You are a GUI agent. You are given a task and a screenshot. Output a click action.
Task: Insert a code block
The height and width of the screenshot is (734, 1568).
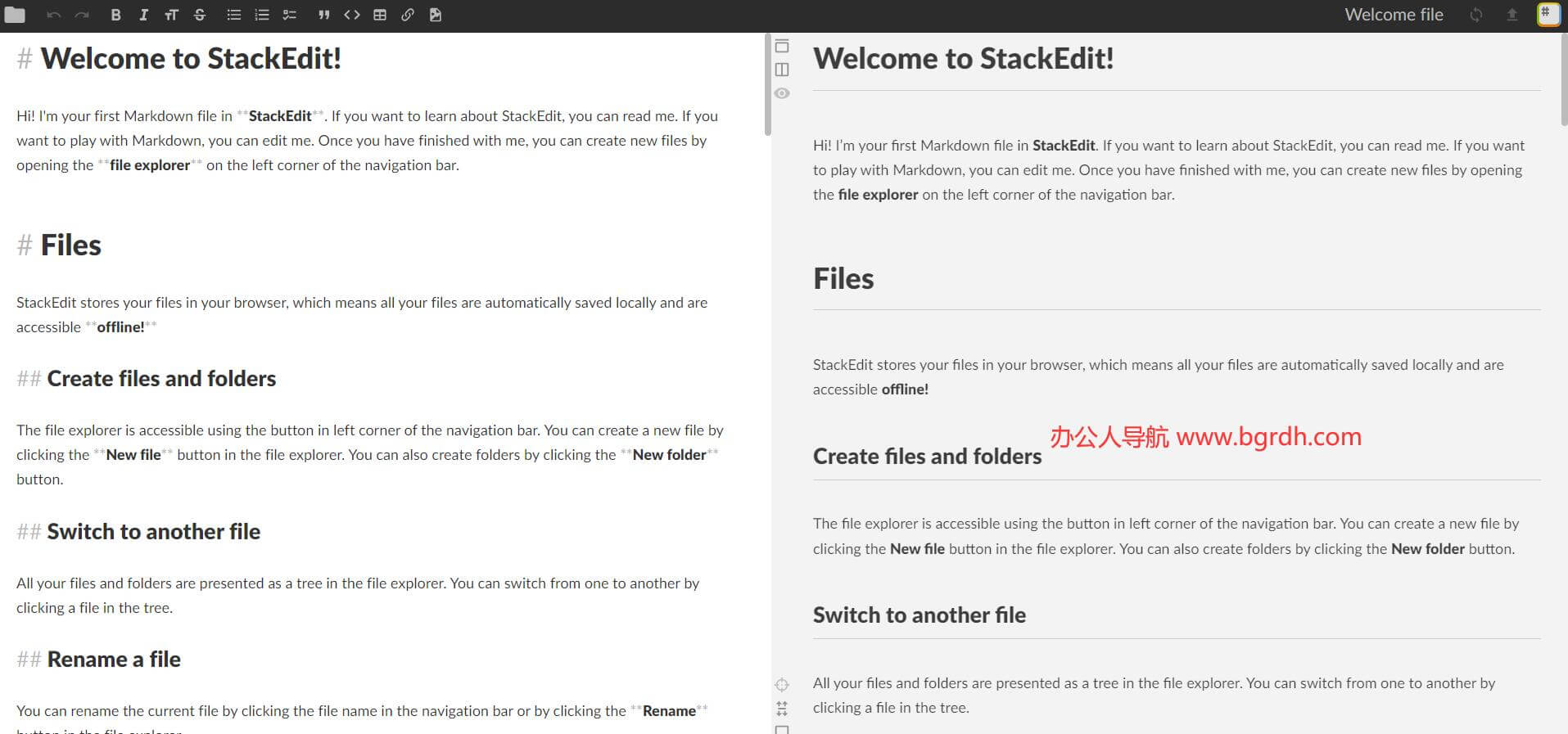(352, 15)
